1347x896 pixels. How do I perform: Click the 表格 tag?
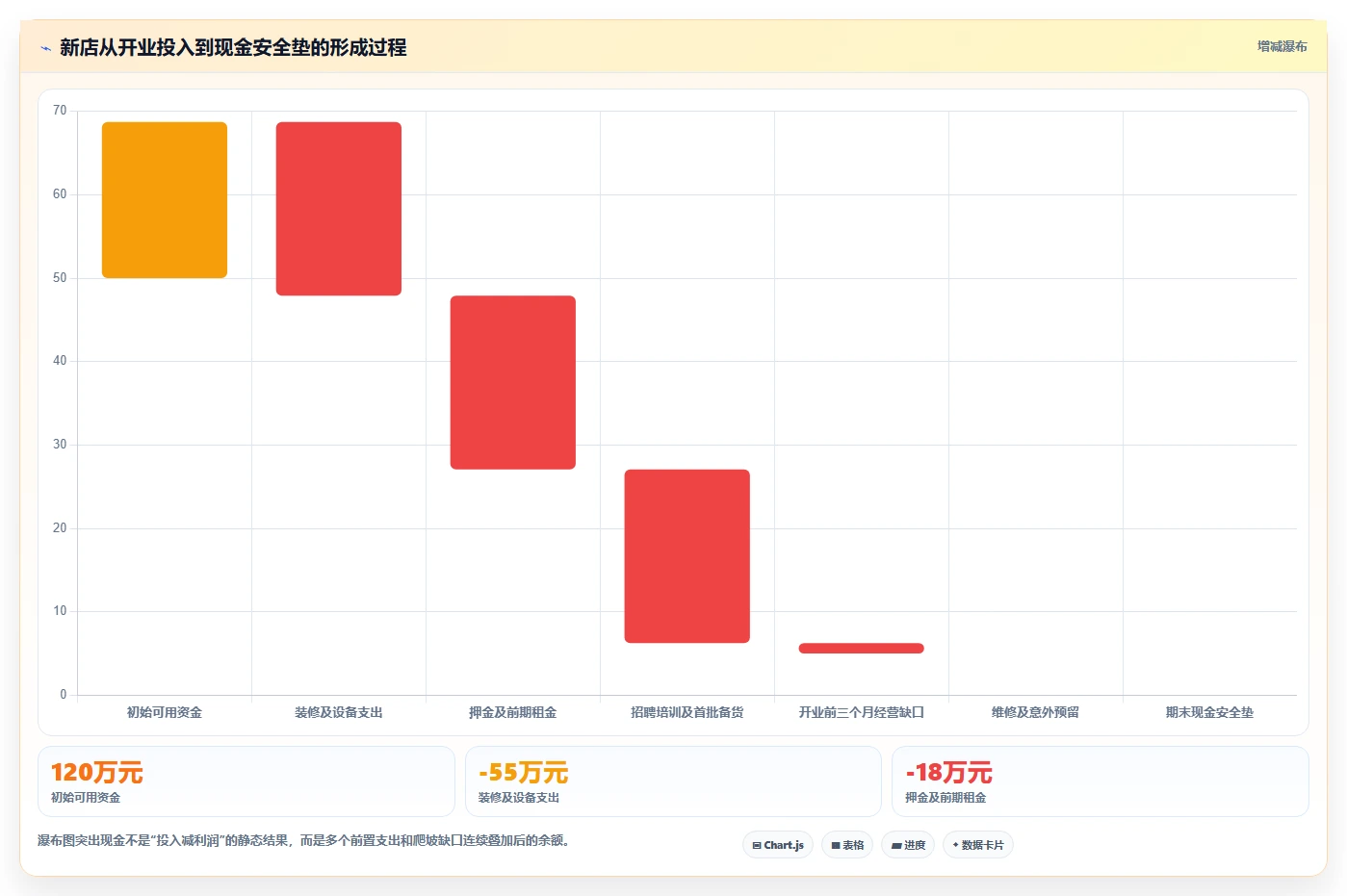[x=847, y=845]
